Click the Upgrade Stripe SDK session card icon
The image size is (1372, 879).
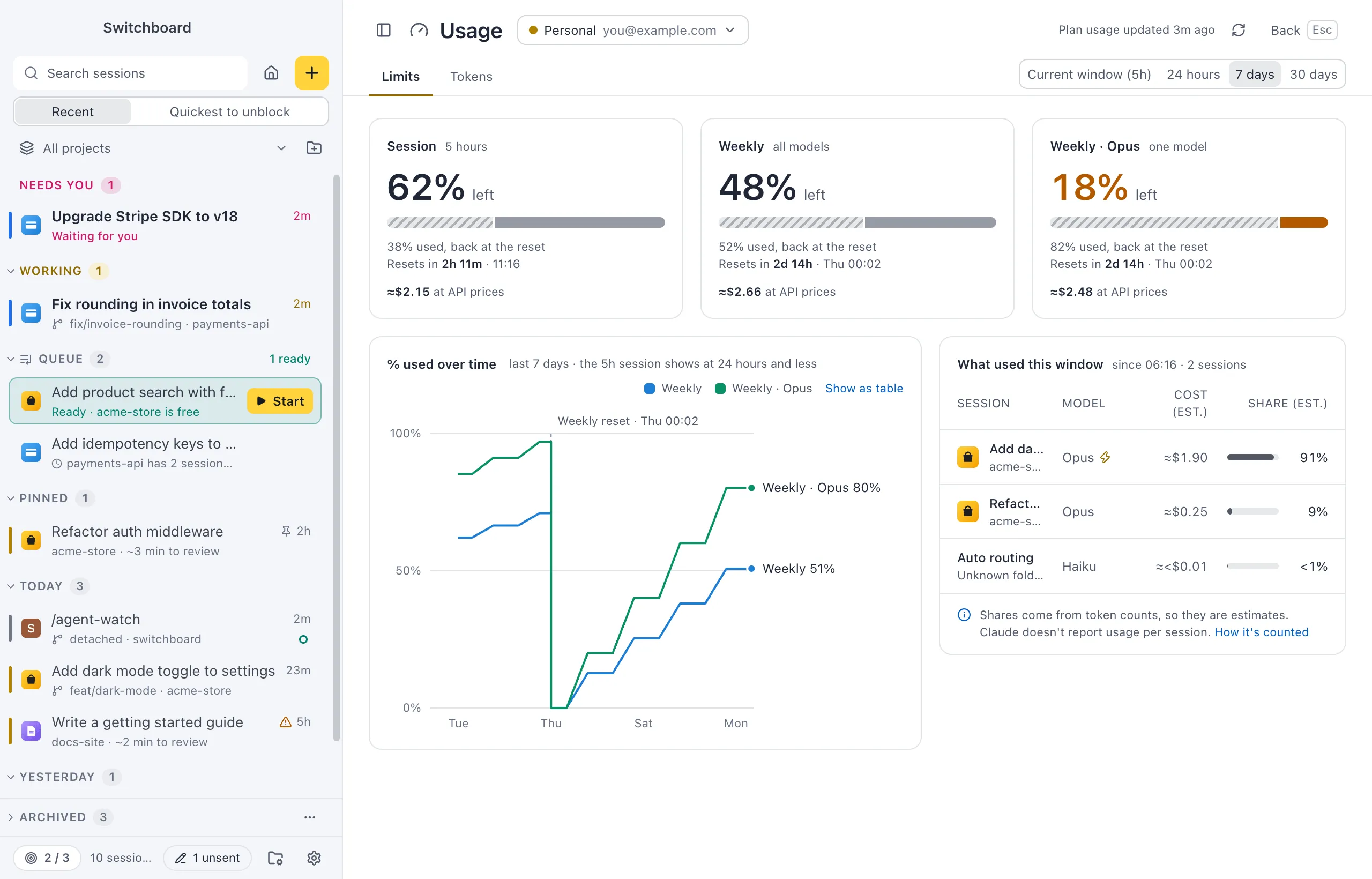[x=31, y=226]
